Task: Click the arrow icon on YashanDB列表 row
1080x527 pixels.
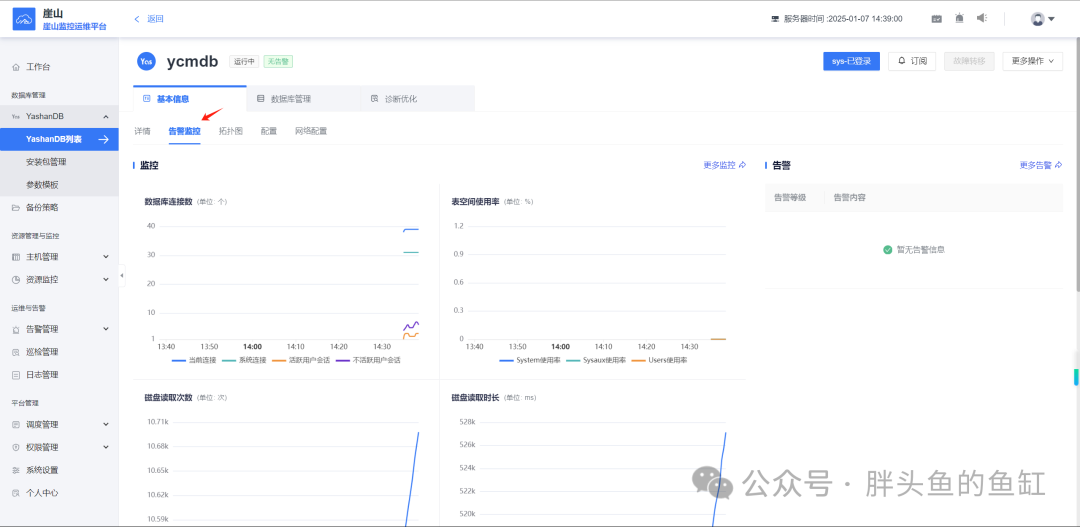Action: click(x=103, y=139)
